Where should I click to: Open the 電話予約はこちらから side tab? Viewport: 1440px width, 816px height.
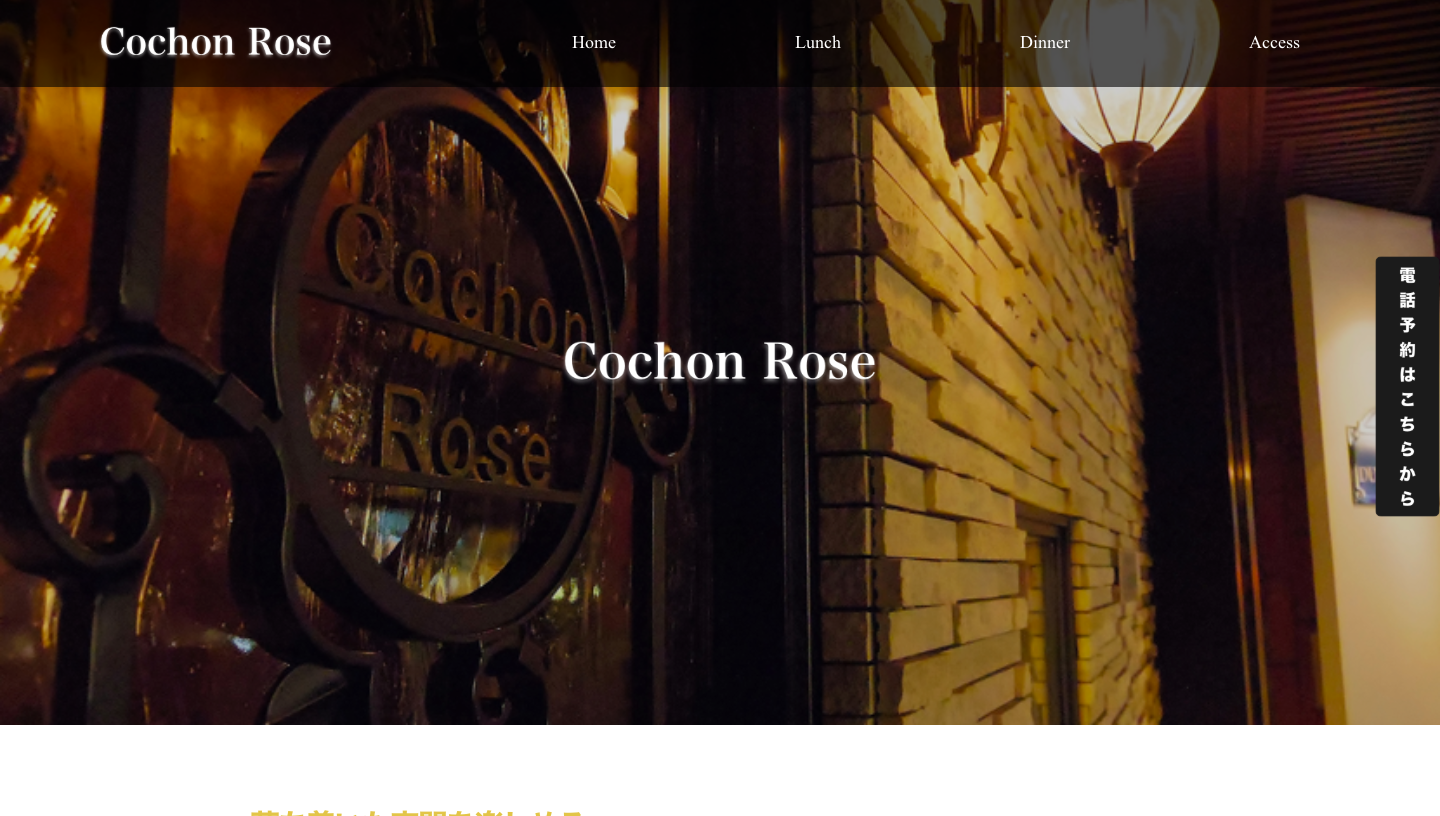click(1407, 386)
